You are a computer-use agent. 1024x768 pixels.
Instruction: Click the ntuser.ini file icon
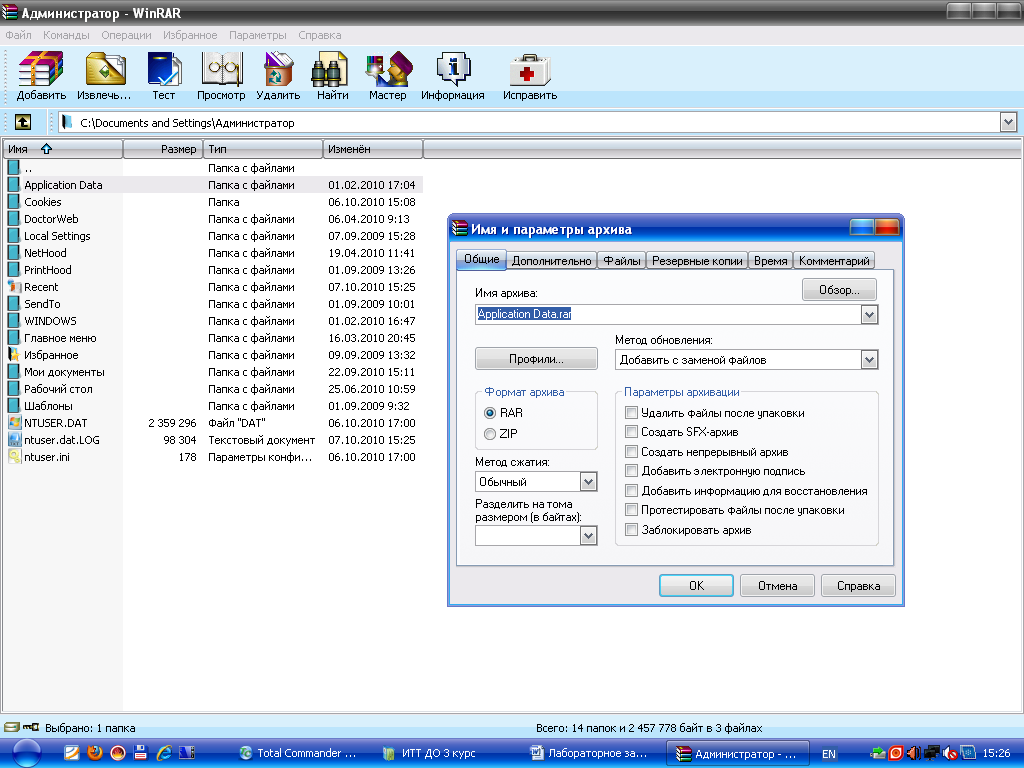tap(14, 456)
